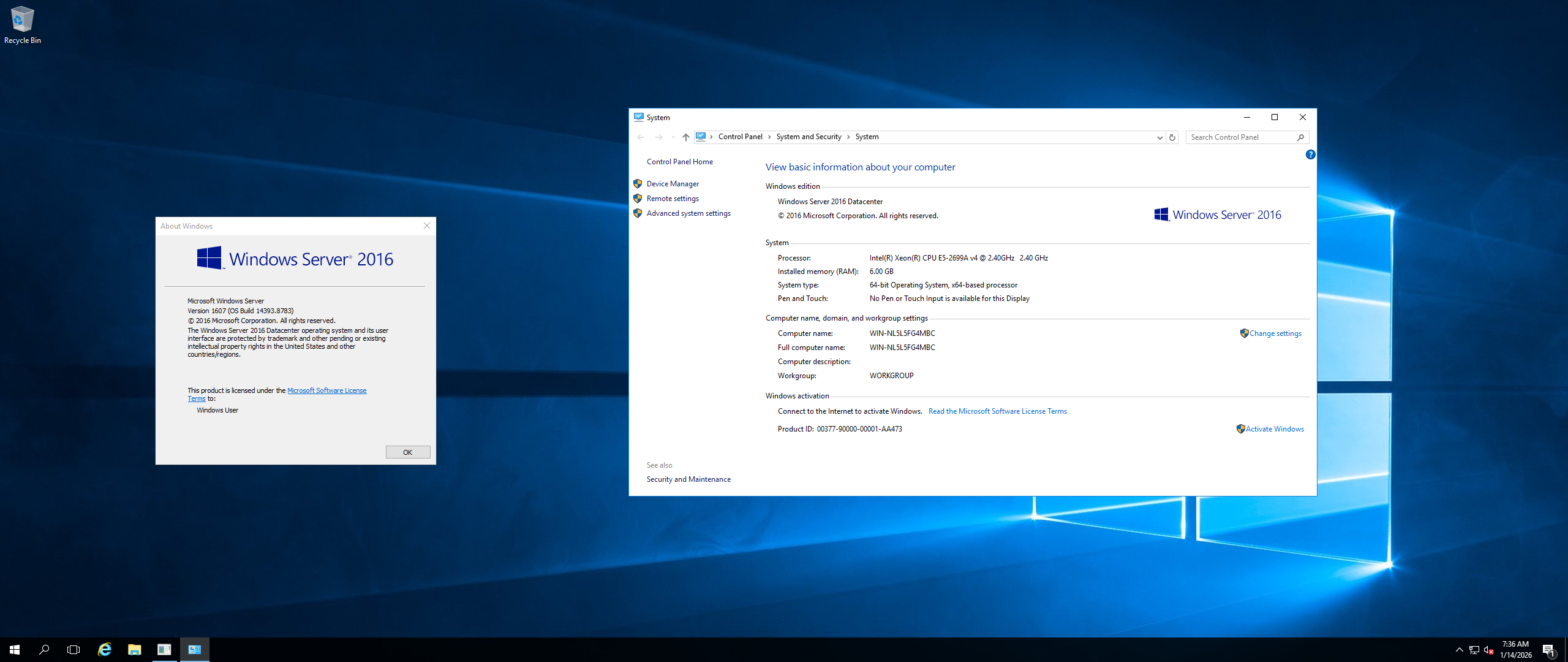
Task: Click Change settings link
Action: pos(1275,333)
